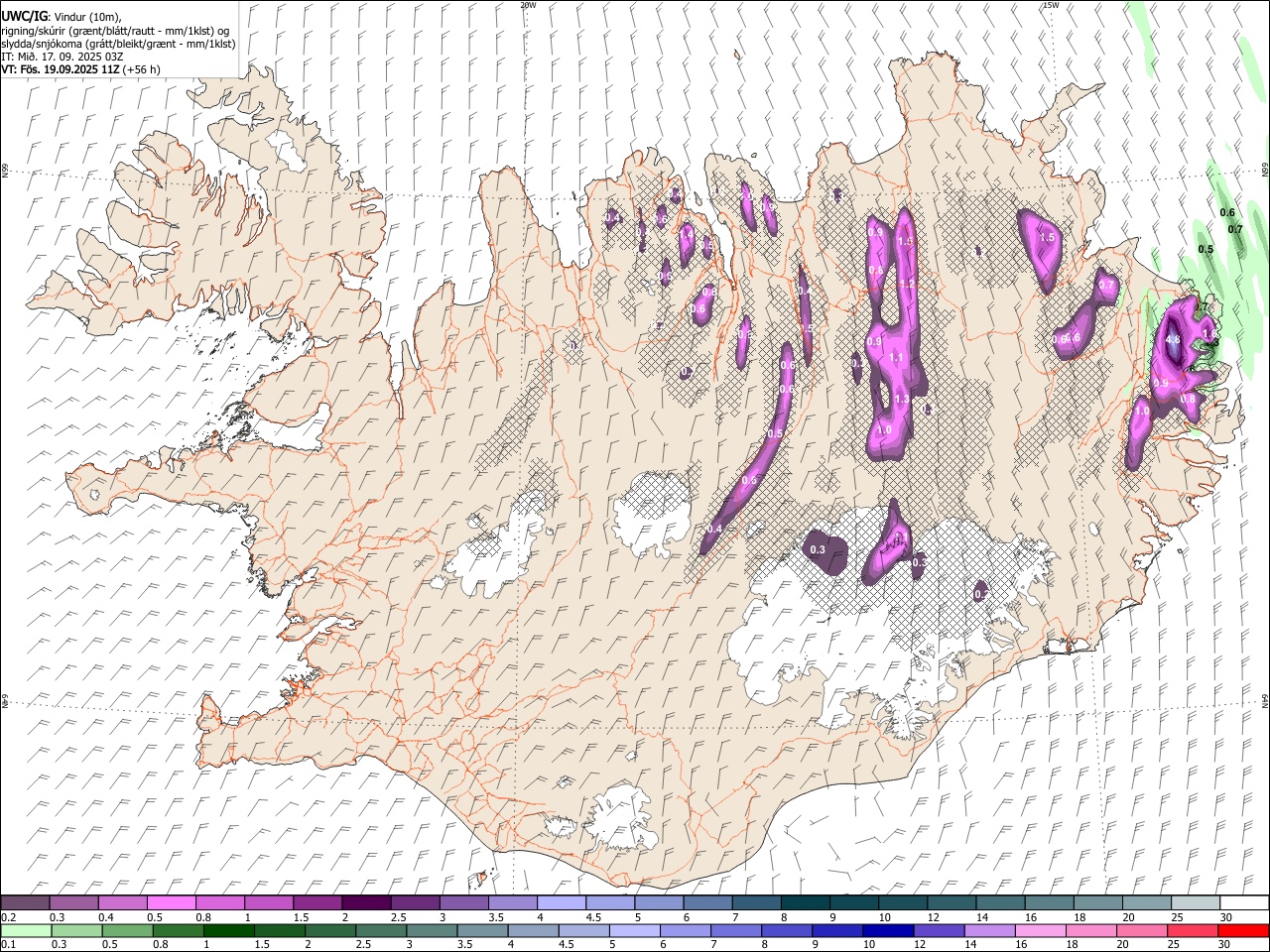The height and width of the screenshot is (952, 1270).
Task: Click the 'rigning/skúrir' legend description line
Action: [x=115, y=31]
